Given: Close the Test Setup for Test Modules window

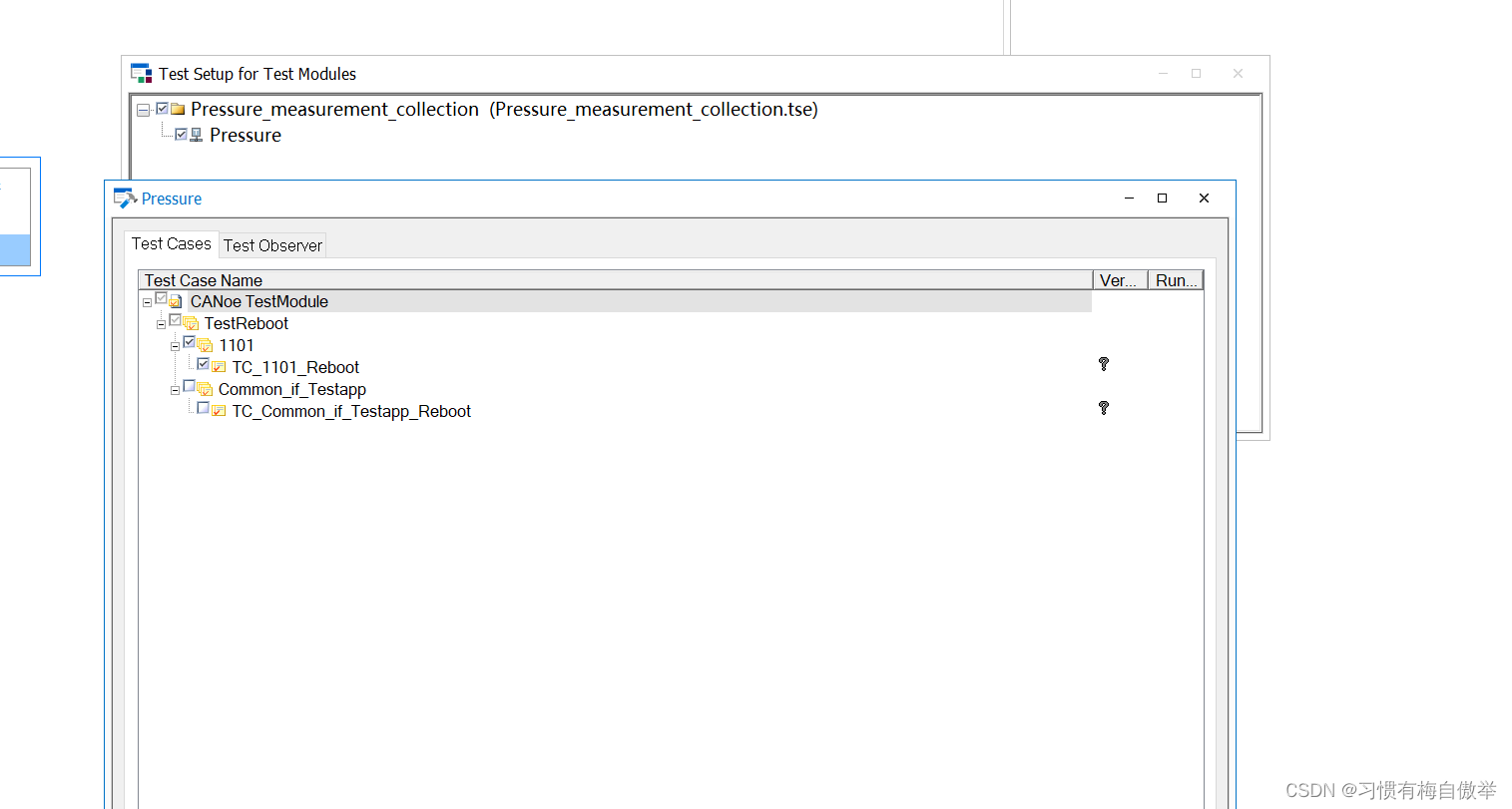Looking at the screenshot, I should pyautogui.click(x=1238, y=73).
